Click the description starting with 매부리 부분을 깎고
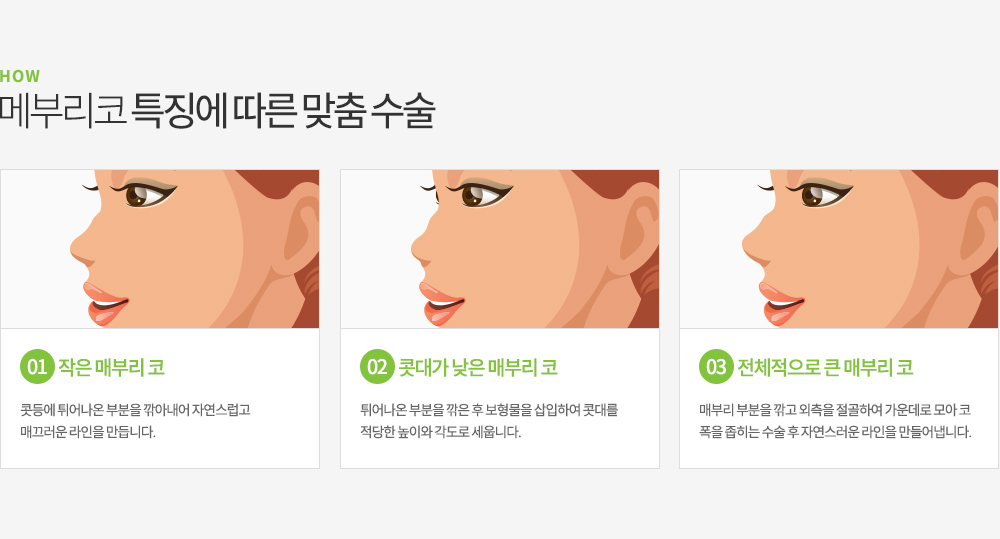The image size is (1000, 539). pyautogui.click(x=835, y=421)
